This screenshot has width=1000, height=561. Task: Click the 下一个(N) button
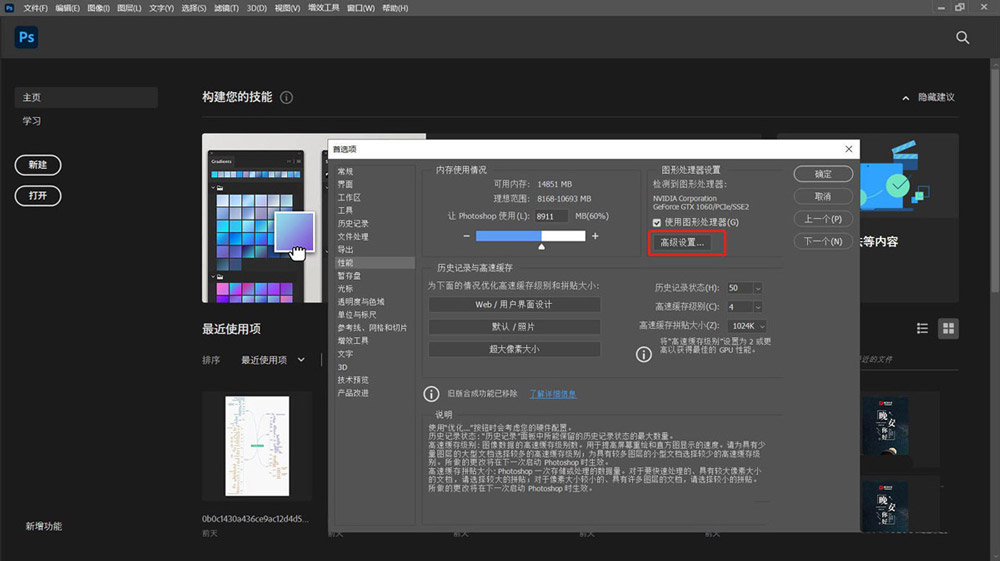click(x=823, y=242)
